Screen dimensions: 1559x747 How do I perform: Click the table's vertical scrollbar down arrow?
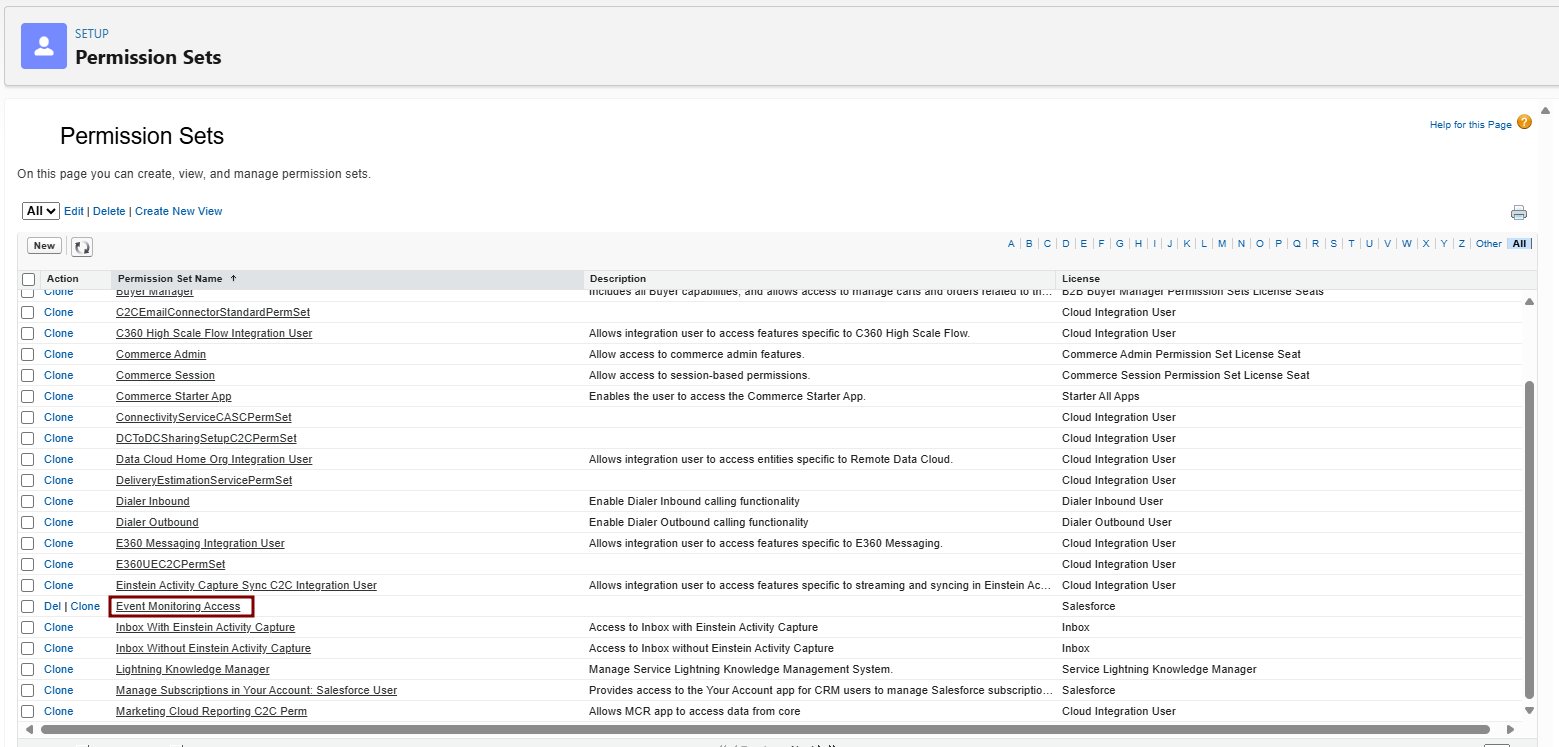coord(1528,710)
